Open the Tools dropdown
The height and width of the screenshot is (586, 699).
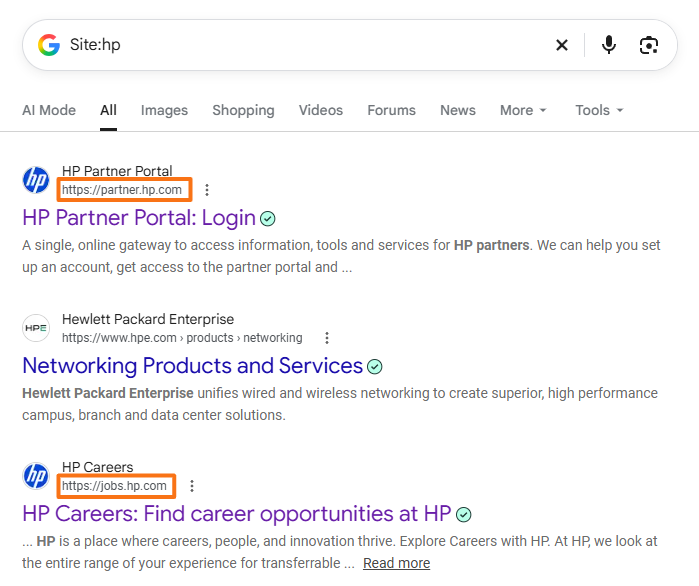[599, 110]
